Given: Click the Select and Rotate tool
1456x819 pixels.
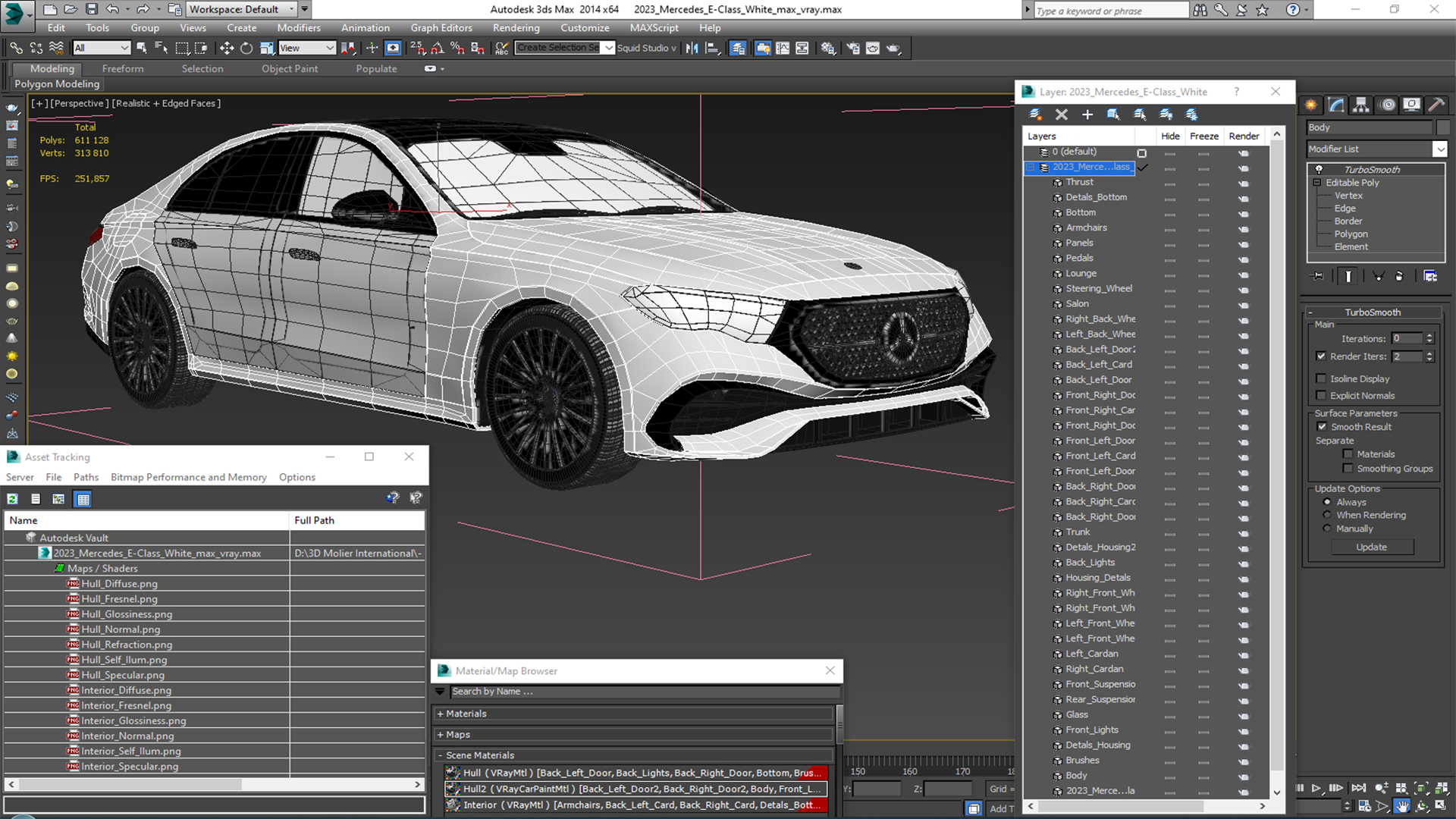Looking at the screenshot, I should (x=246, y=48).
